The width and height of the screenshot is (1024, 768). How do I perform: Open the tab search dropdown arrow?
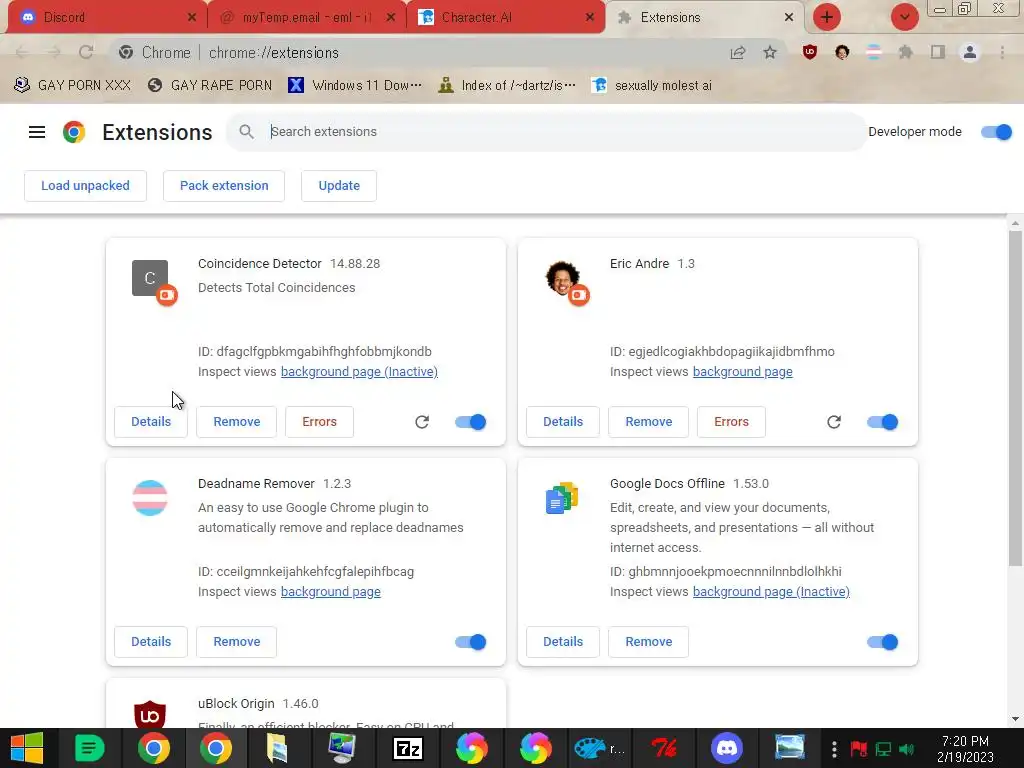(x=905, y=18)
